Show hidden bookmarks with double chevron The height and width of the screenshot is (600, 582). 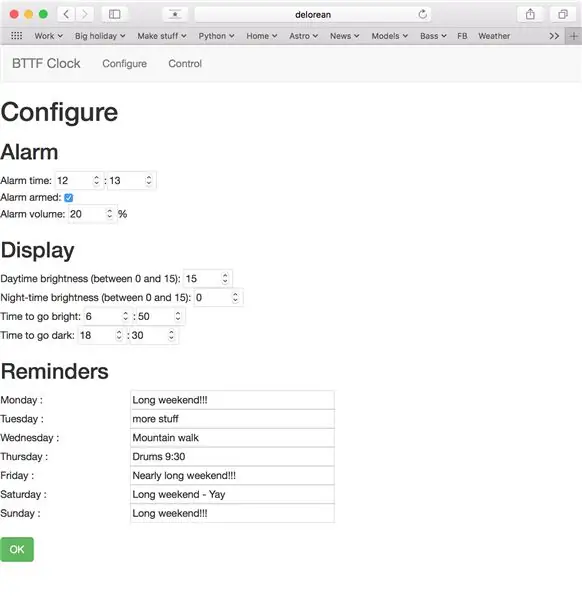click(554, 36)
